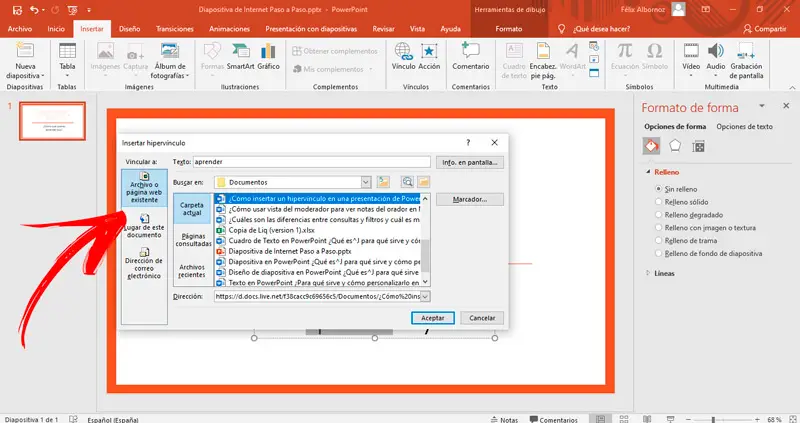Click the Compartir share button
The image size is (800, 423).
tap(764, 29)
